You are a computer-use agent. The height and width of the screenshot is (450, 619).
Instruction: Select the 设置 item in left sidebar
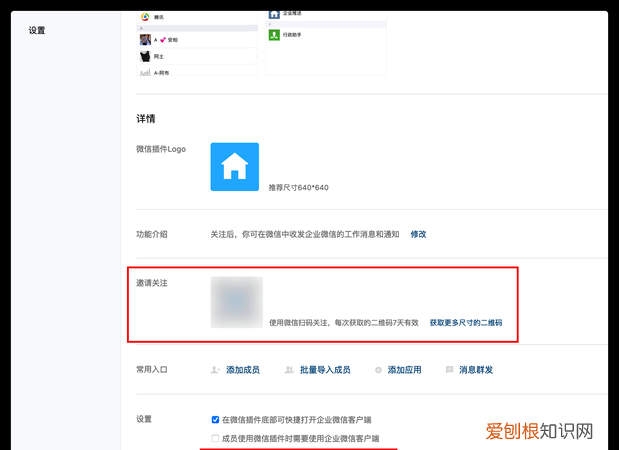coord(37,30)
